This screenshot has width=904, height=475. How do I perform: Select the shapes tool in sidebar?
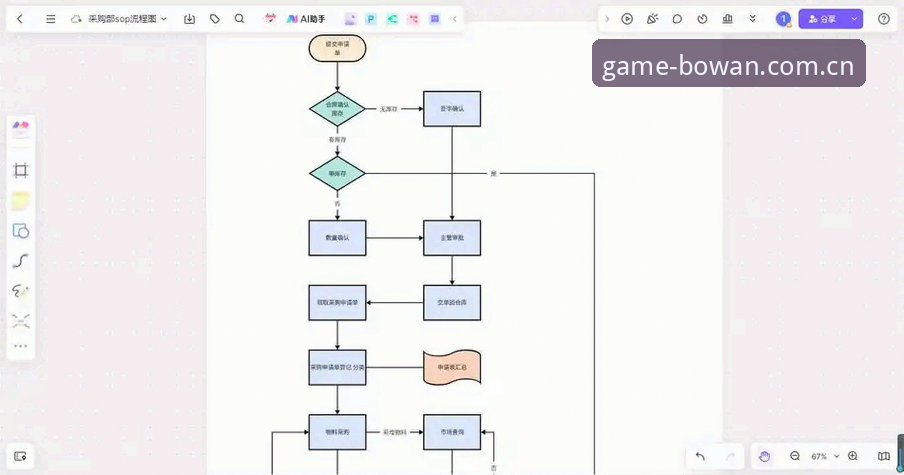(21, 231)
